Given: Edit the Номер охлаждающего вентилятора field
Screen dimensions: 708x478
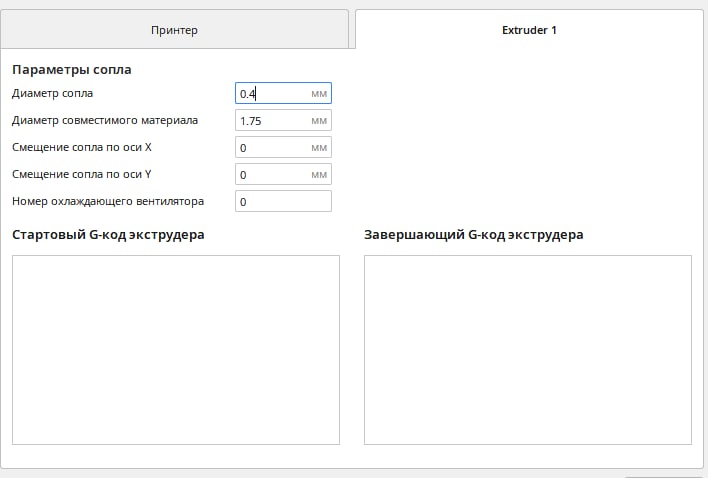Looking at the screenshot, I should click(283, 201).
